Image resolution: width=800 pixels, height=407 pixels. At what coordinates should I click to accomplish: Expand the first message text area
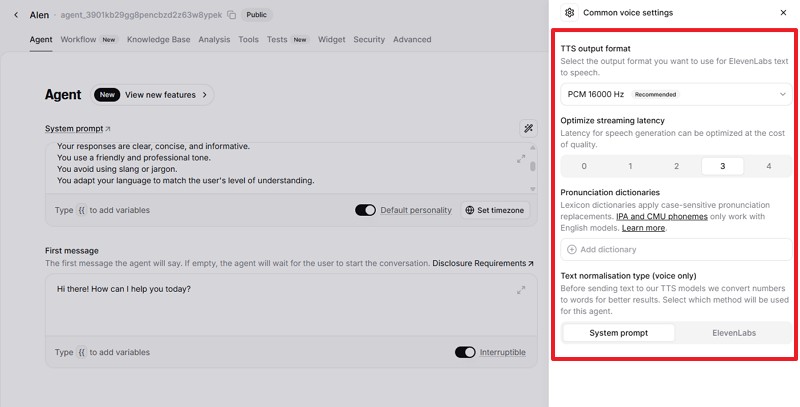click(521, 290)
